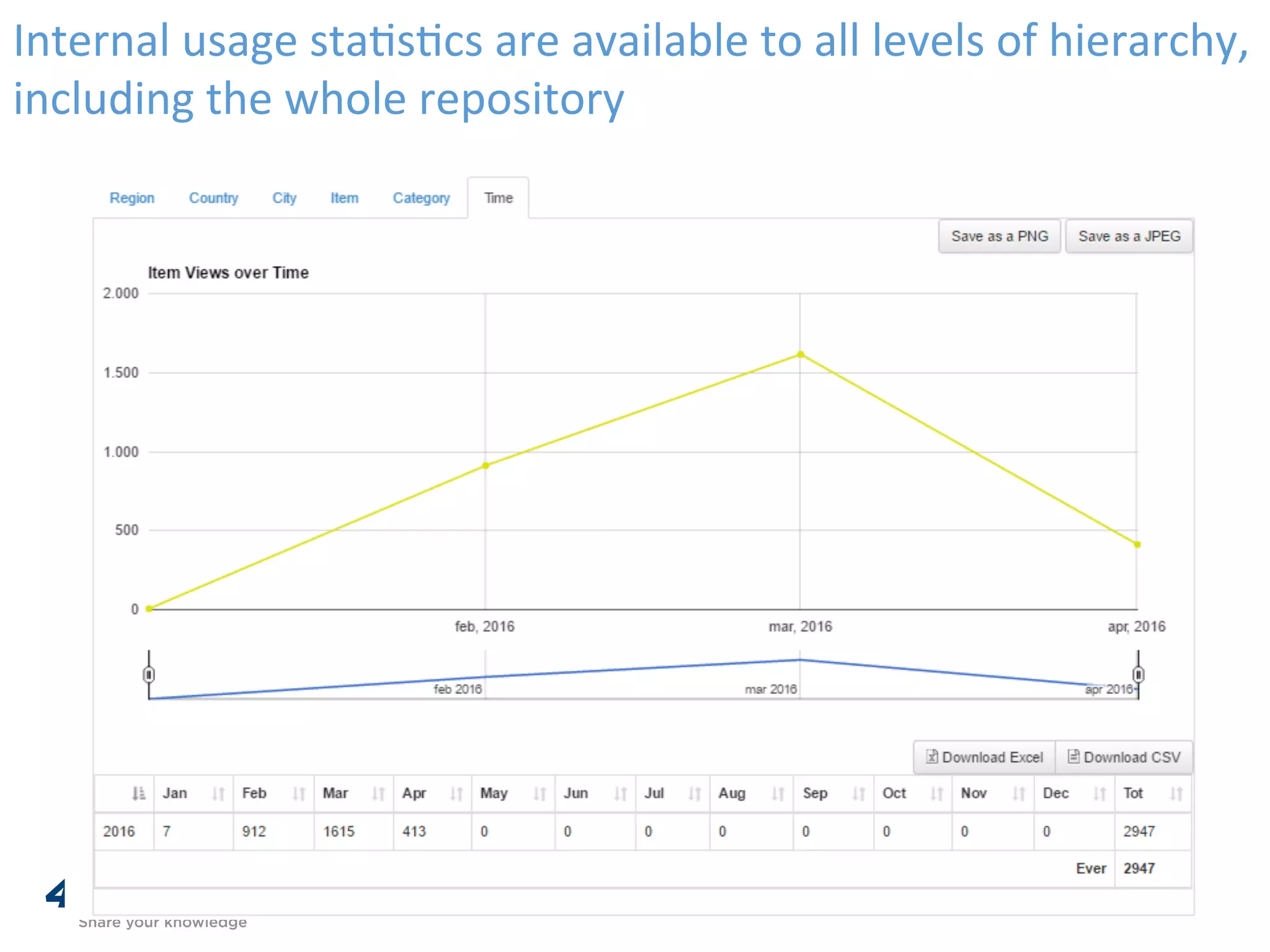Click the March 2016 peak data point

[x=800, y=355]
